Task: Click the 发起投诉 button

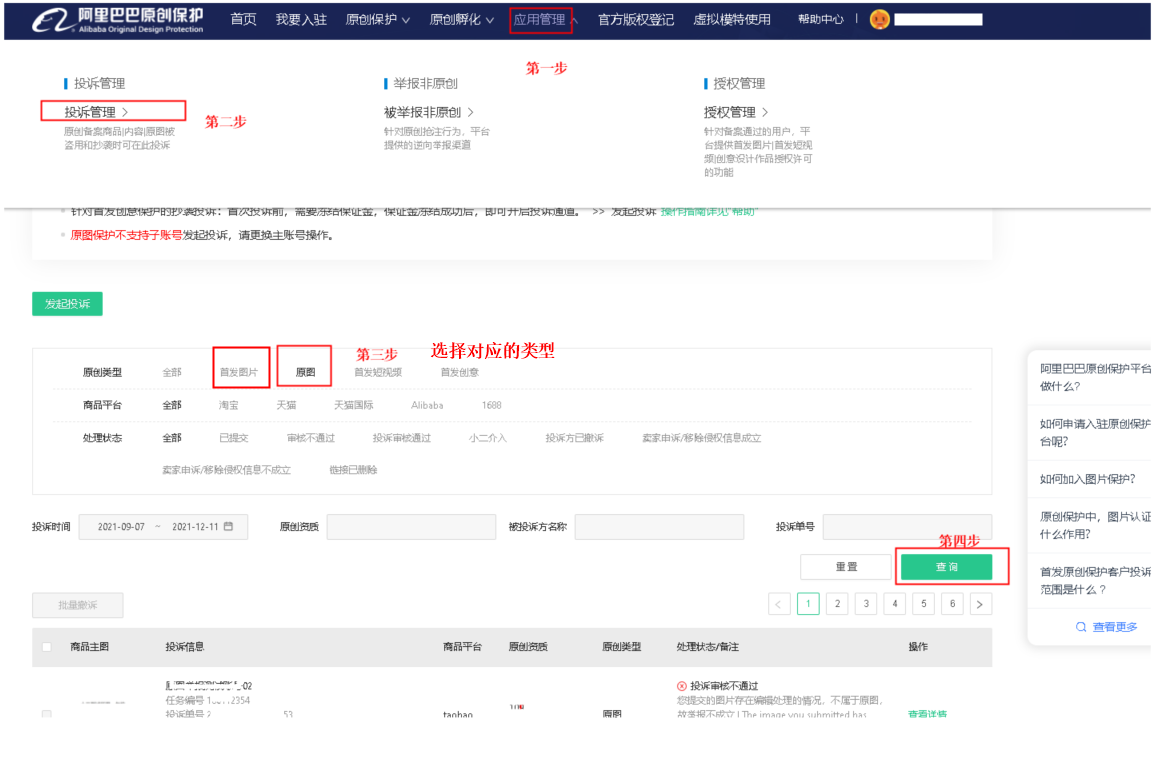Action: pos(67,304)
